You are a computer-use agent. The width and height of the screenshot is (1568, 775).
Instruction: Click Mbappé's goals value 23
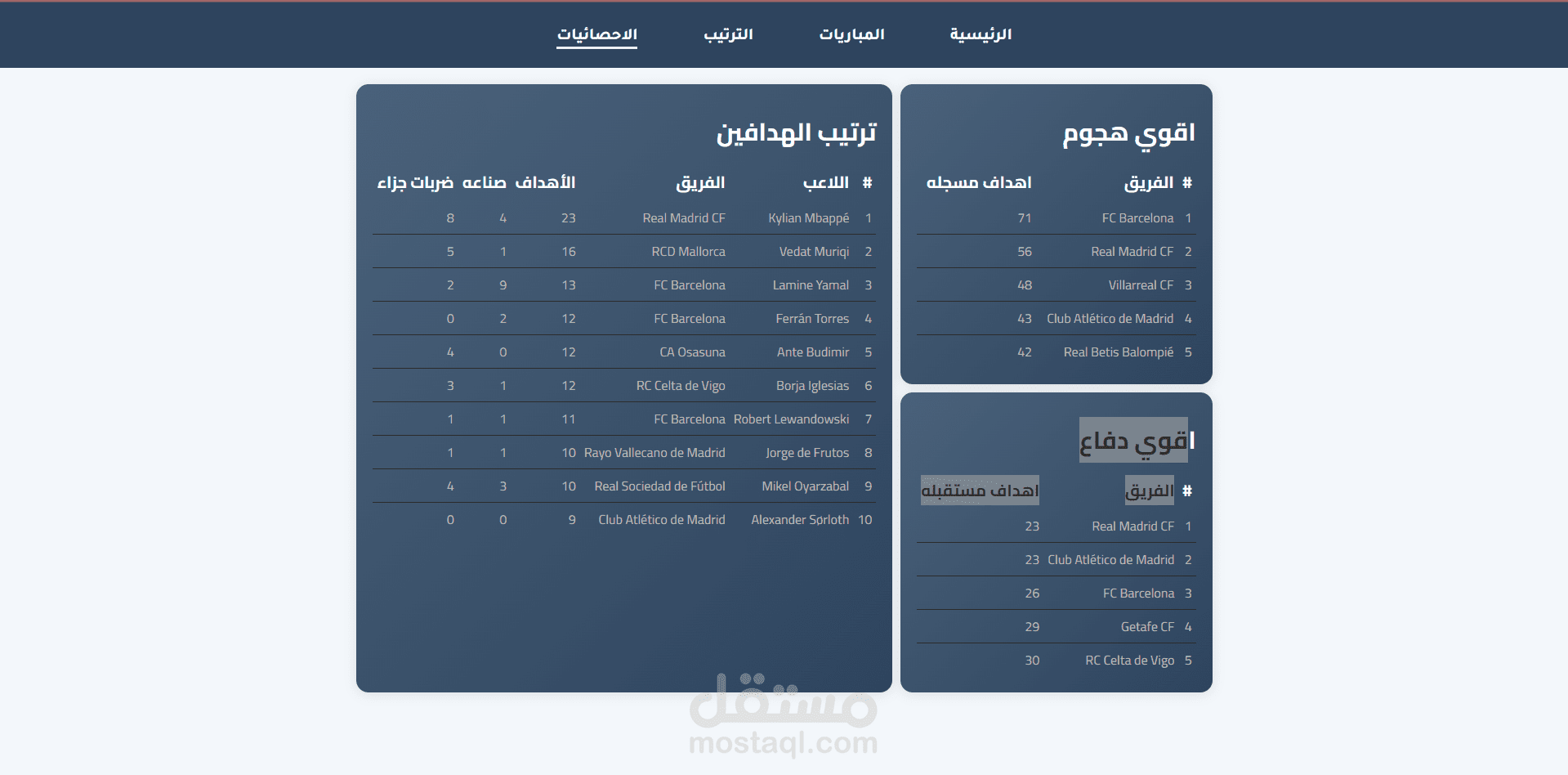pos(569,218)
